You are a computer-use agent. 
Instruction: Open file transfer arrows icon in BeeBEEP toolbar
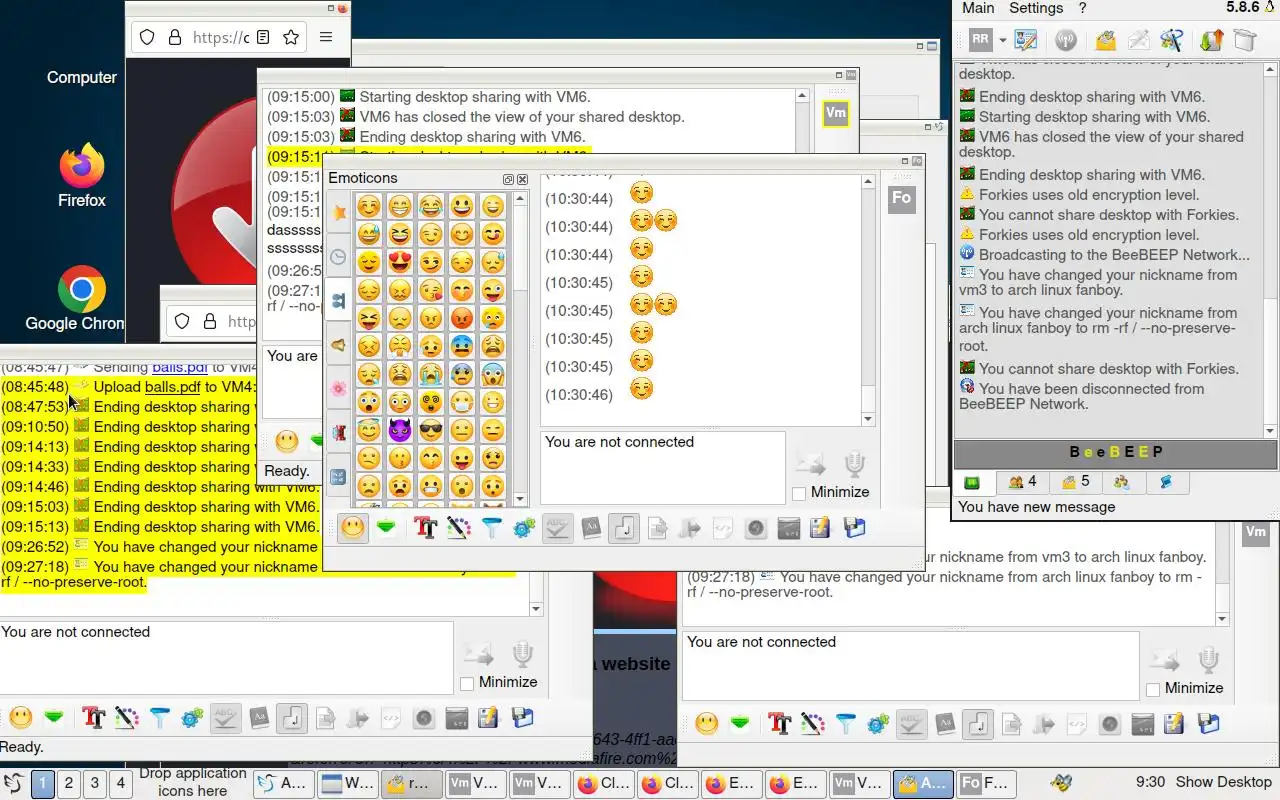click(x=1211, y=40)
